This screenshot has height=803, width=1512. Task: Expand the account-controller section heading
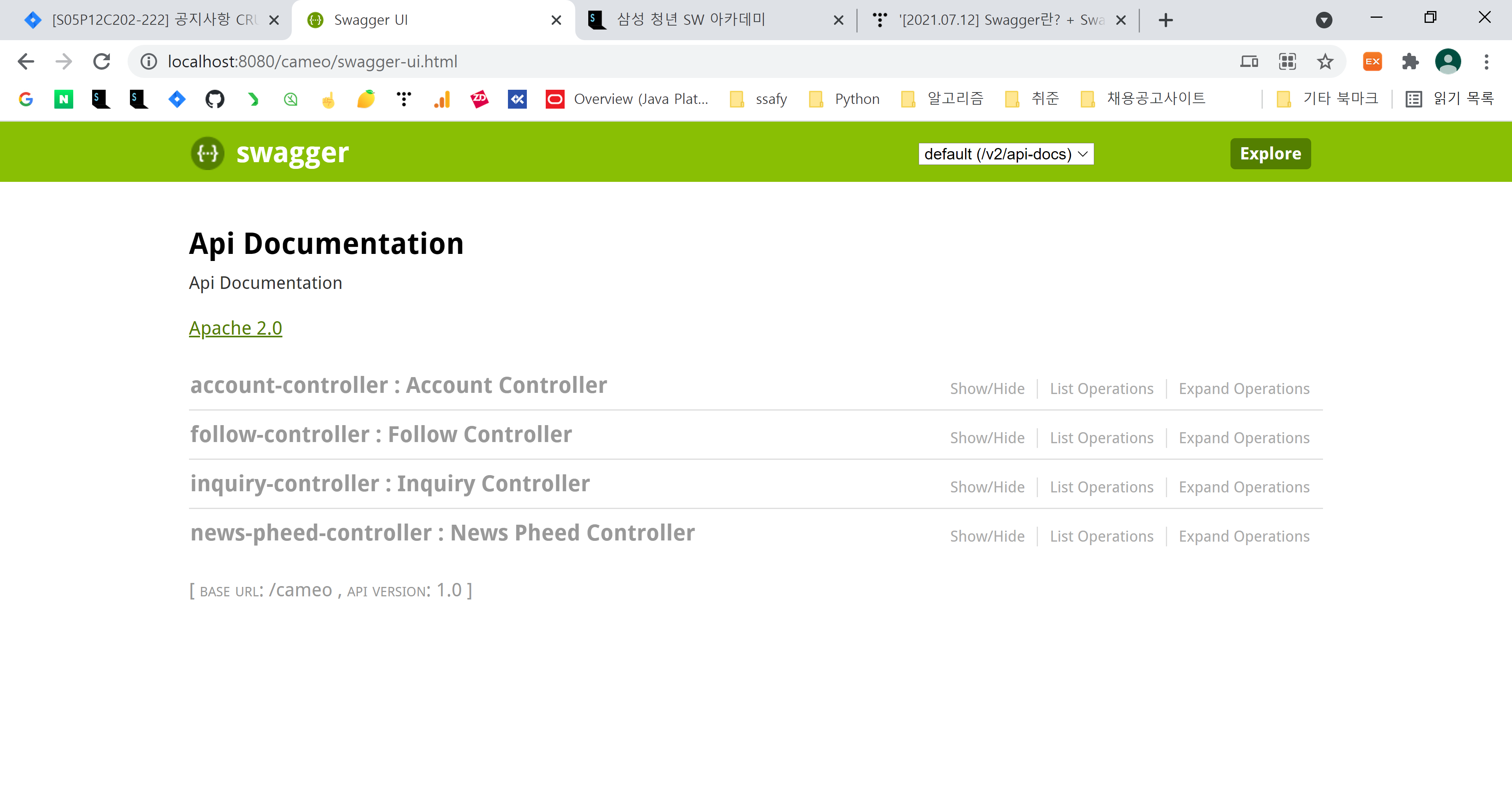pyautogui.click(x=398, y=386)
